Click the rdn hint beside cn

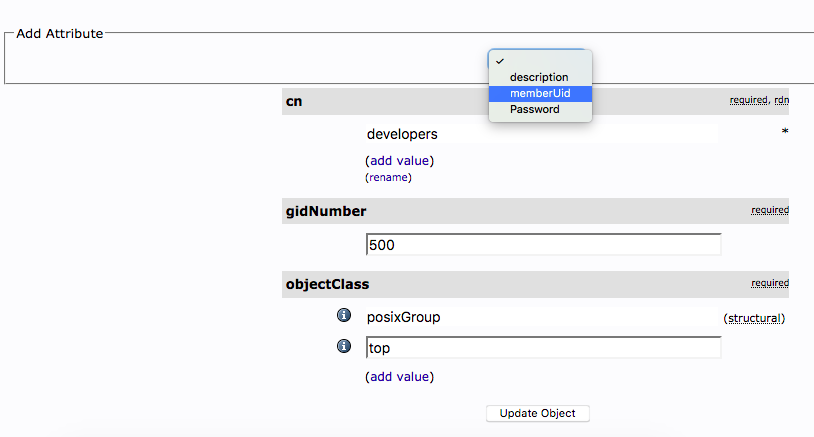click(x=781, y=100)
